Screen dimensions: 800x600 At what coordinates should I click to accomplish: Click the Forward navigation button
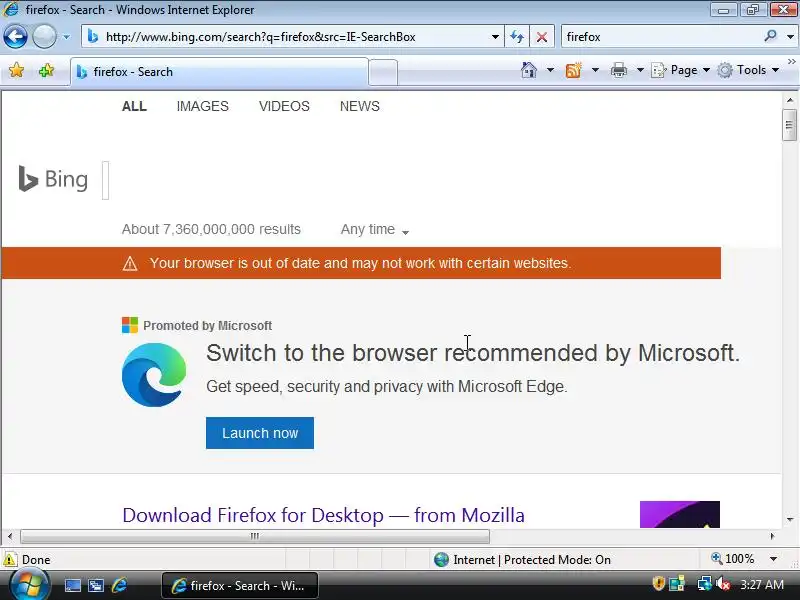coord(44,37)
